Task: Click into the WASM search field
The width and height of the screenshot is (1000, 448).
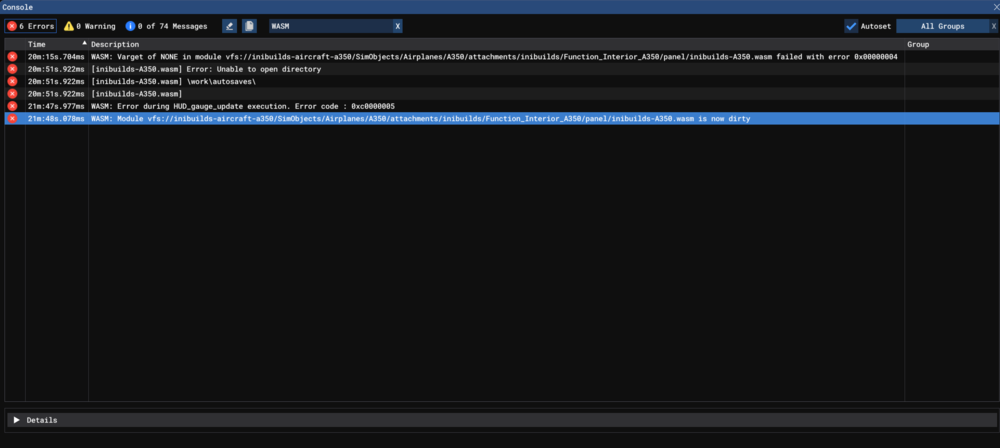Action: (x=328, y=26)
